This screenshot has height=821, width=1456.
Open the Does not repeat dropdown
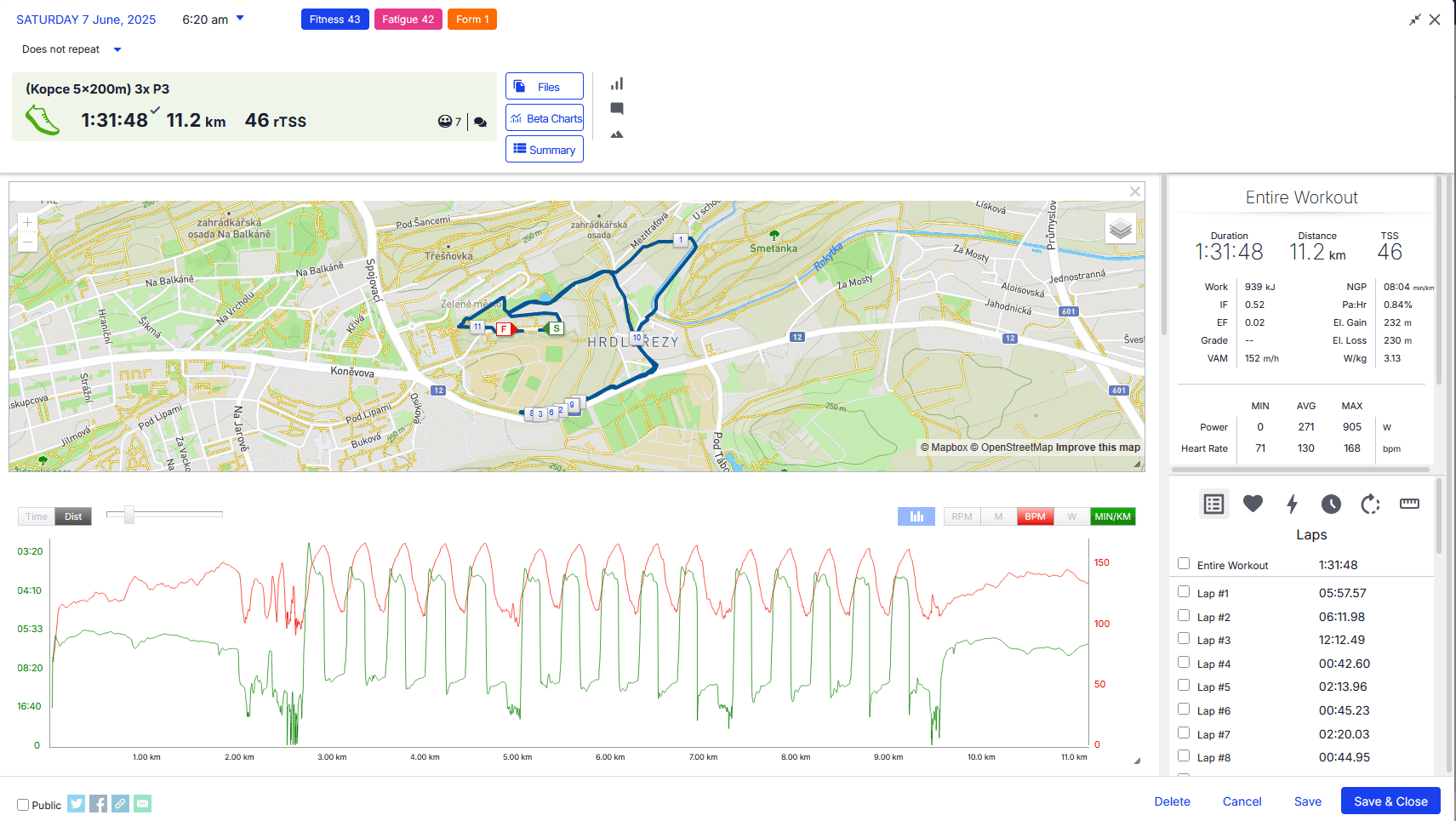[71, 49]
